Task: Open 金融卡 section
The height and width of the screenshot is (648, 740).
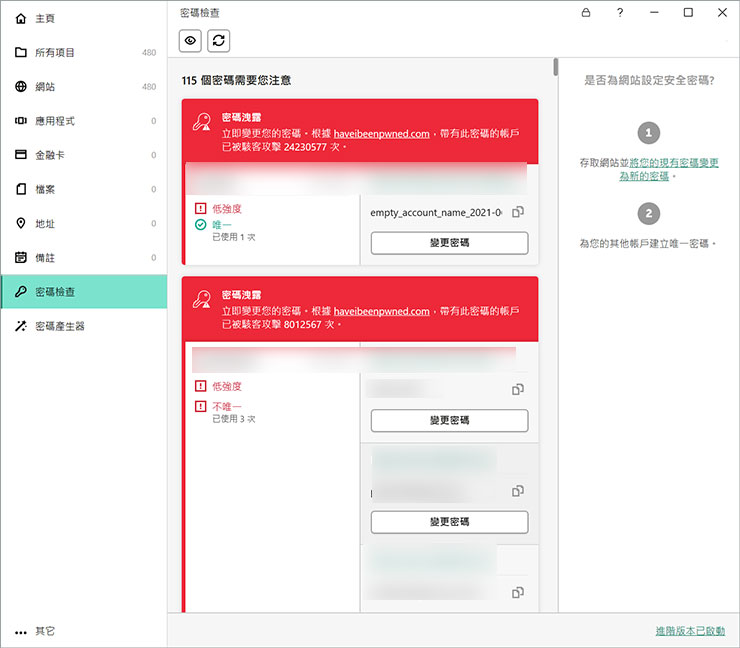Action: pos(84,155)
